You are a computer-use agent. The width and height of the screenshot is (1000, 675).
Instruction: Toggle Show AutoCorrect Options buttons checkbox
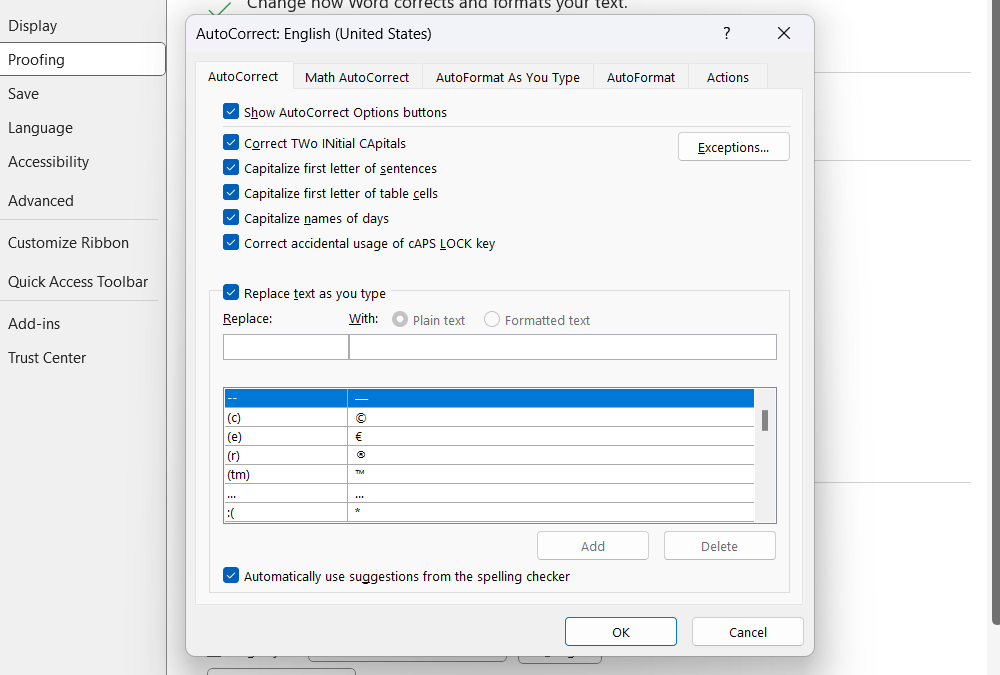click(231, 112)
